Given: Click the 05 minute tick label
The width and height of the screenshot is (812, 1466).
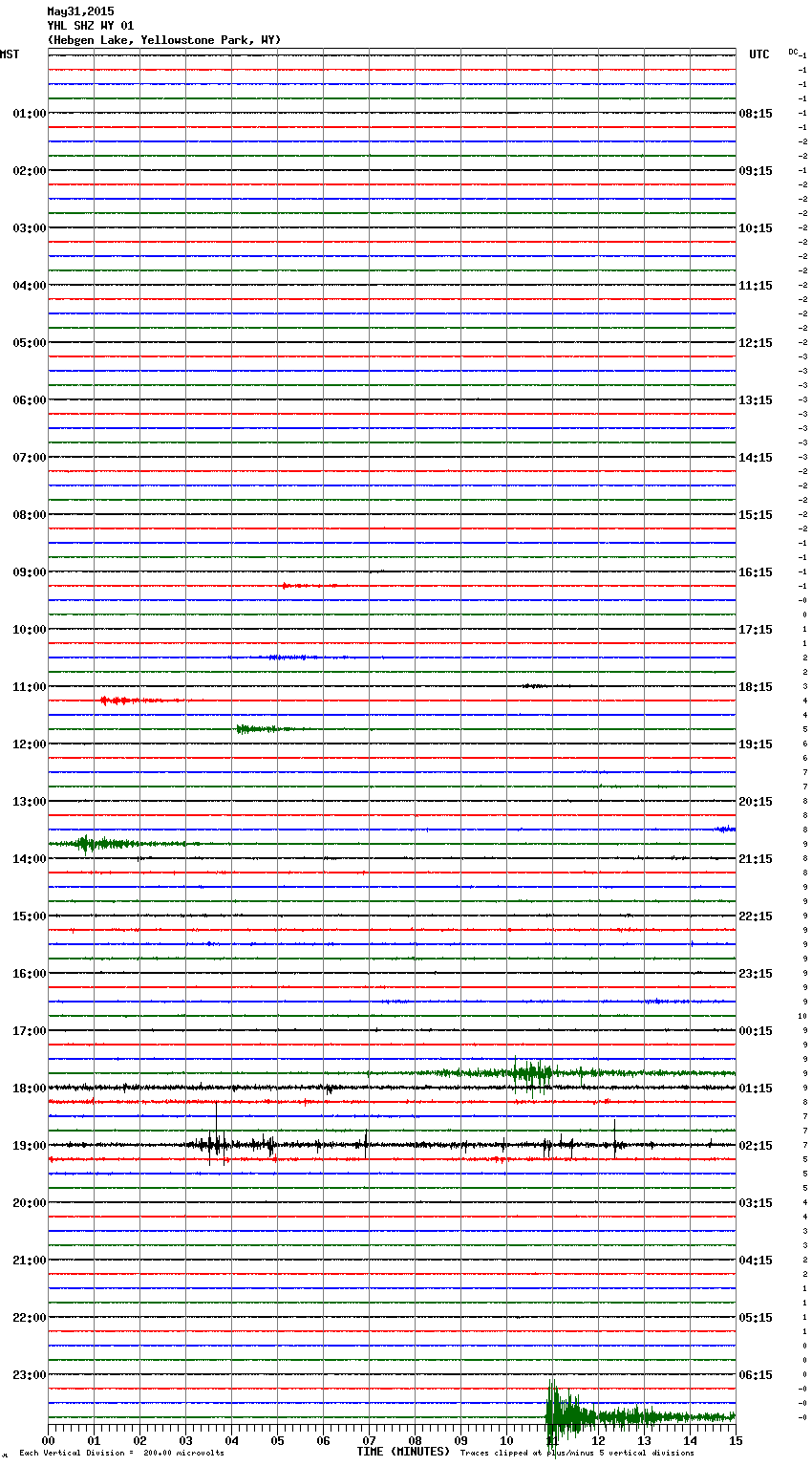Looking at the screenshot, I should 277,1441.
